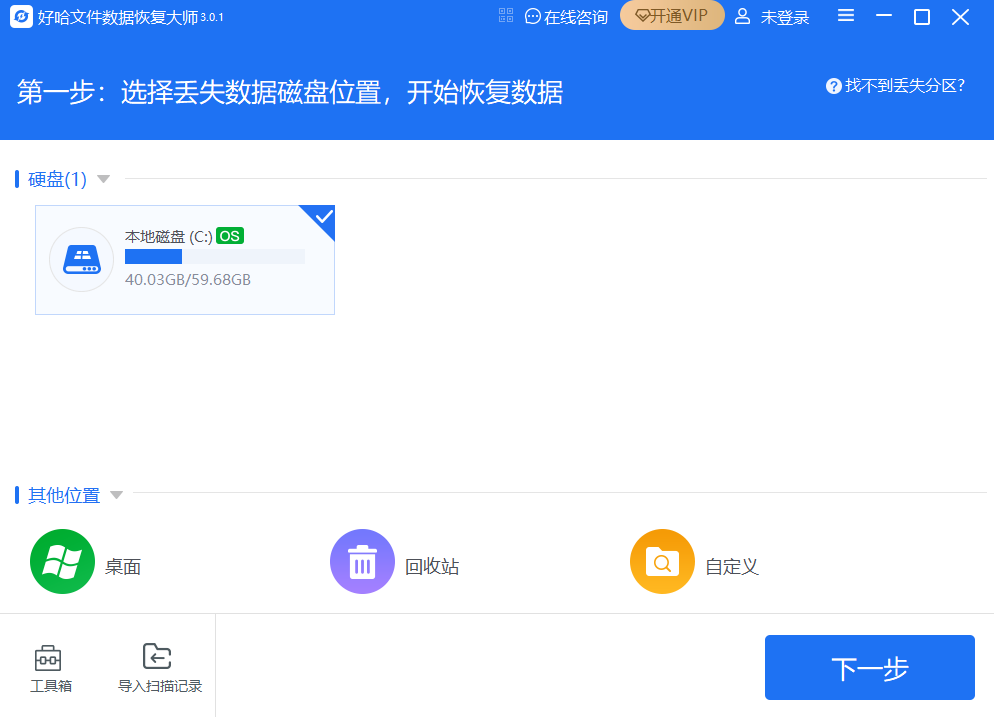Click the question mark help icon
The height and width of the screenshot is (717, 994).
(833, 86)
